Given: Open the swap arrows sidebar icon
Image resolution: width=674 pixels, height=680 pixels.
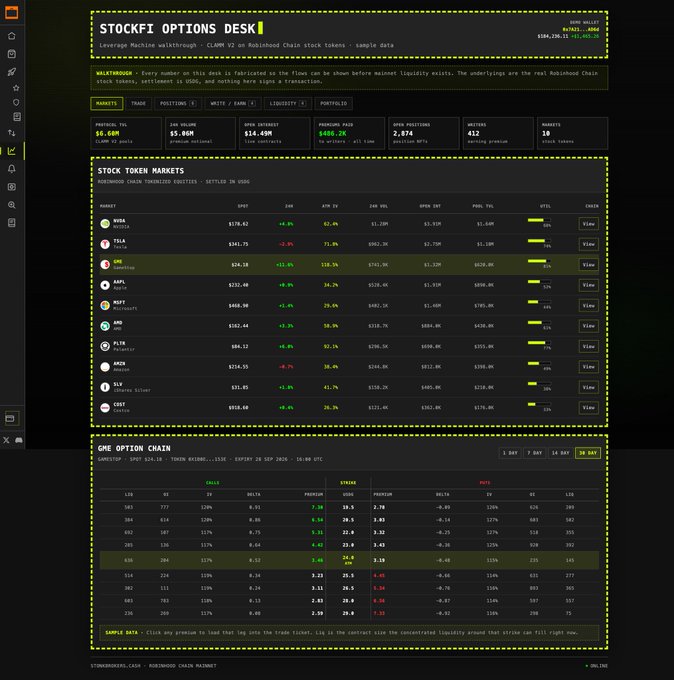Looking at the screenshot, I should point(12,133).
